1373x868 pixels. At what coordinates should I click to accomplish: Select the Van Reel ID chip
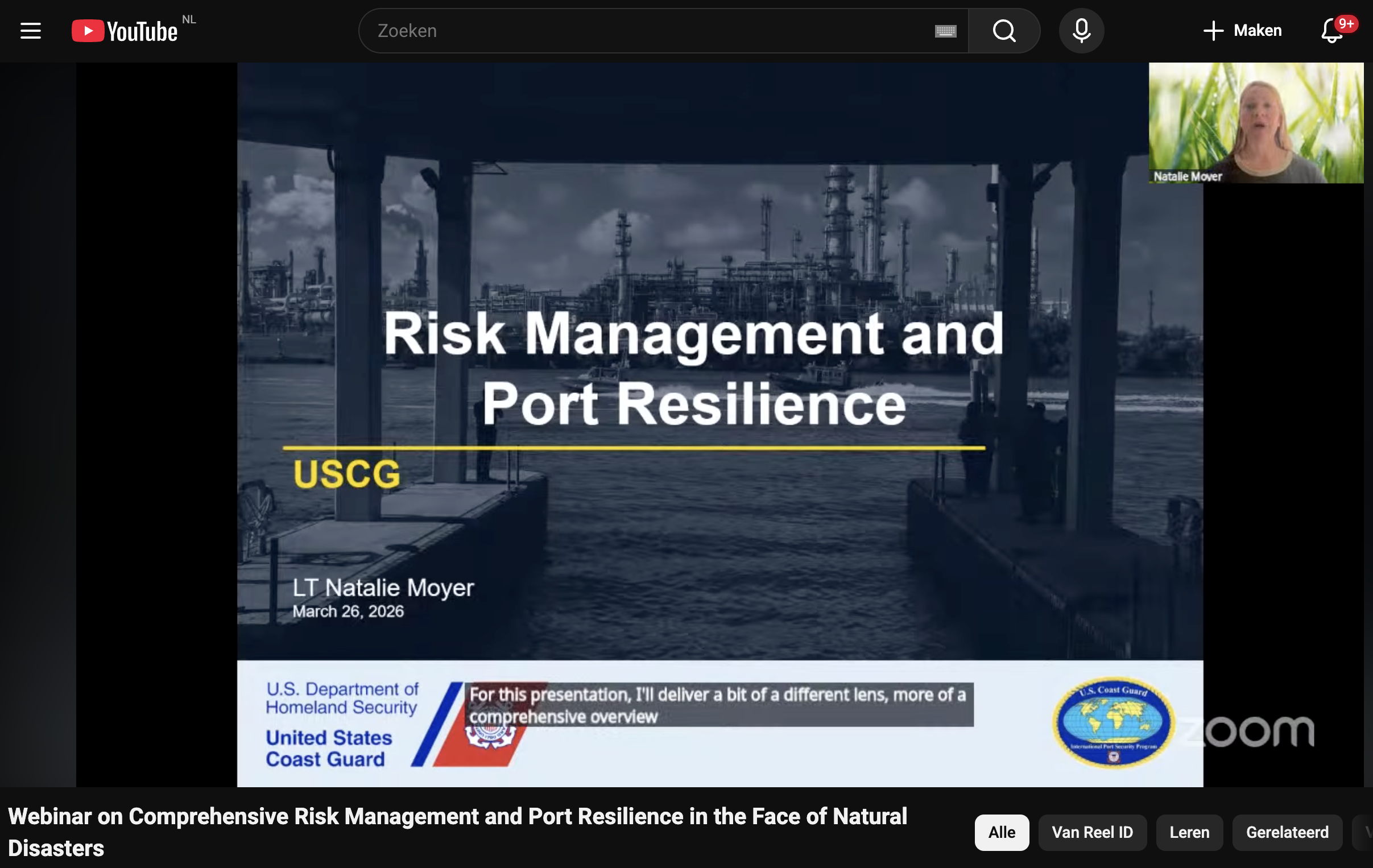pos(1092,832)
